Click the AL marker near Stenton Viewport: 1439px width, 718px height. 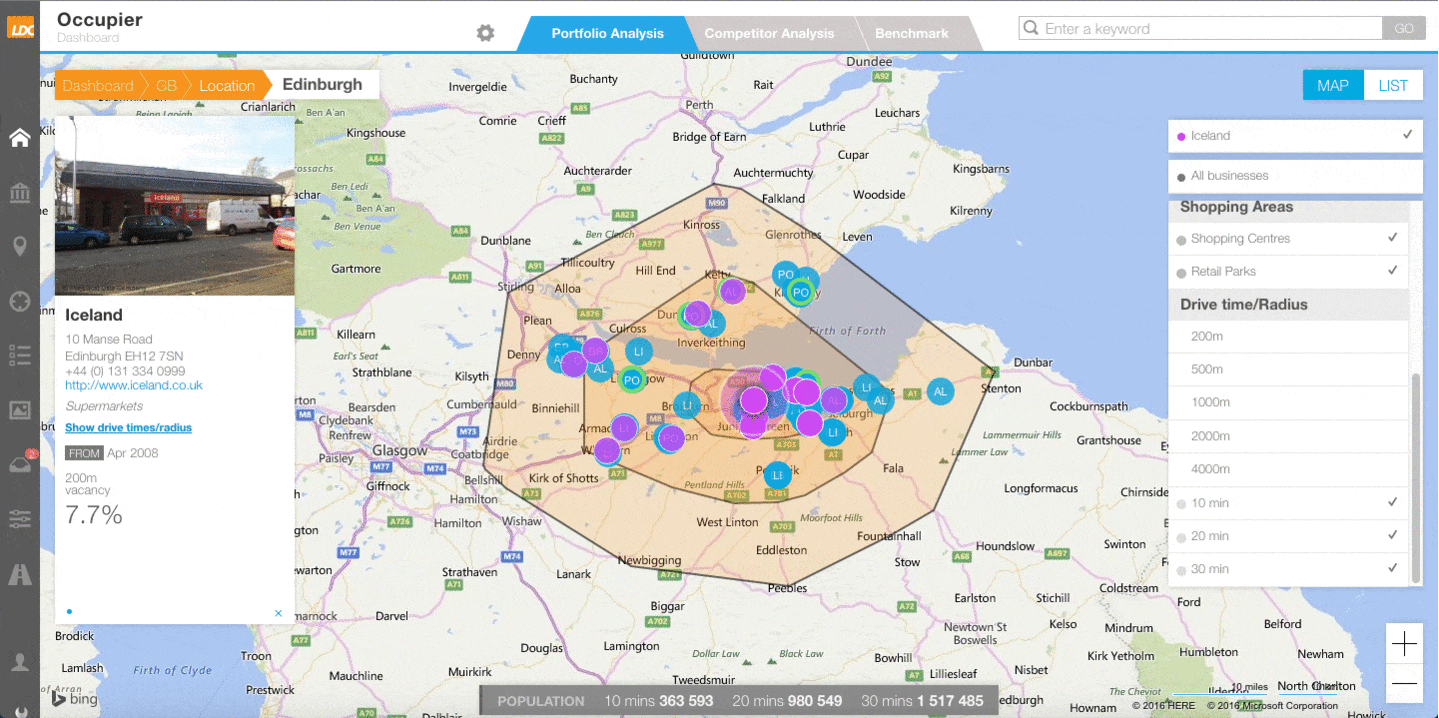point(940,392)
